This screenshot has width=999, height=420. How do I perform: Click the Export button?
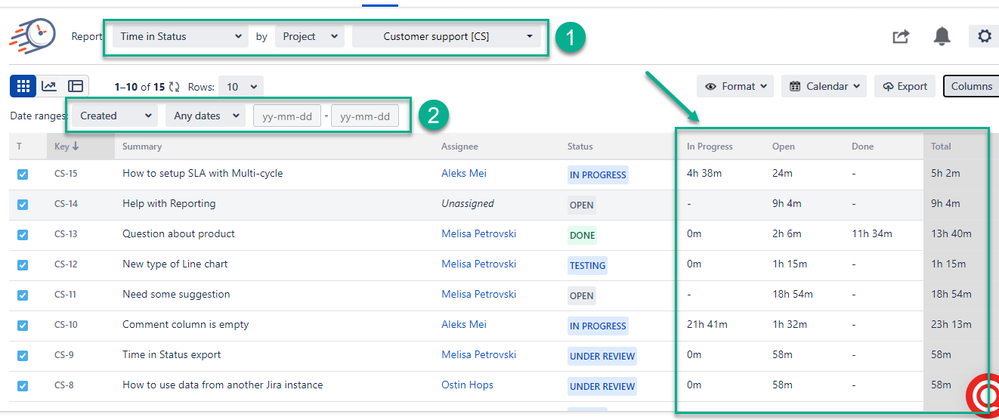coord(905,86)
